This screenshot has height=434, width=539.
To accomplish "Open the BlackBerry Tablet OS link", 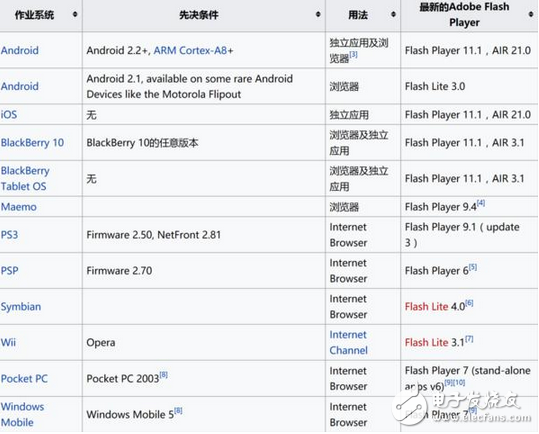I will 25,178.
